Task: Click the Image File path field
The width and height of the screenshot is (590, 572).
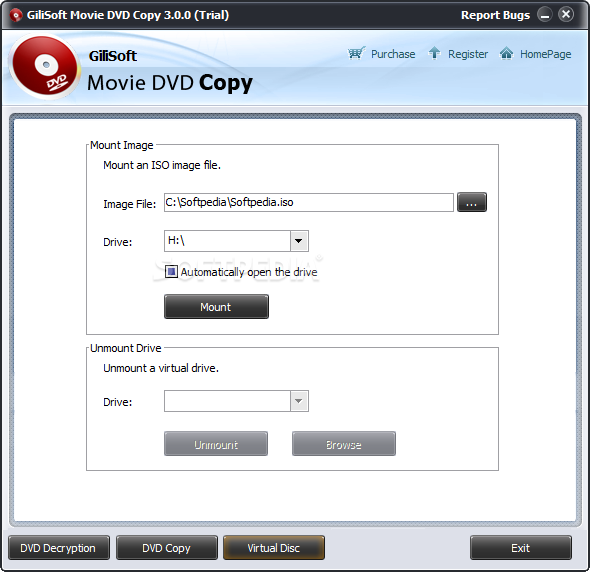Action: (309, 202)
